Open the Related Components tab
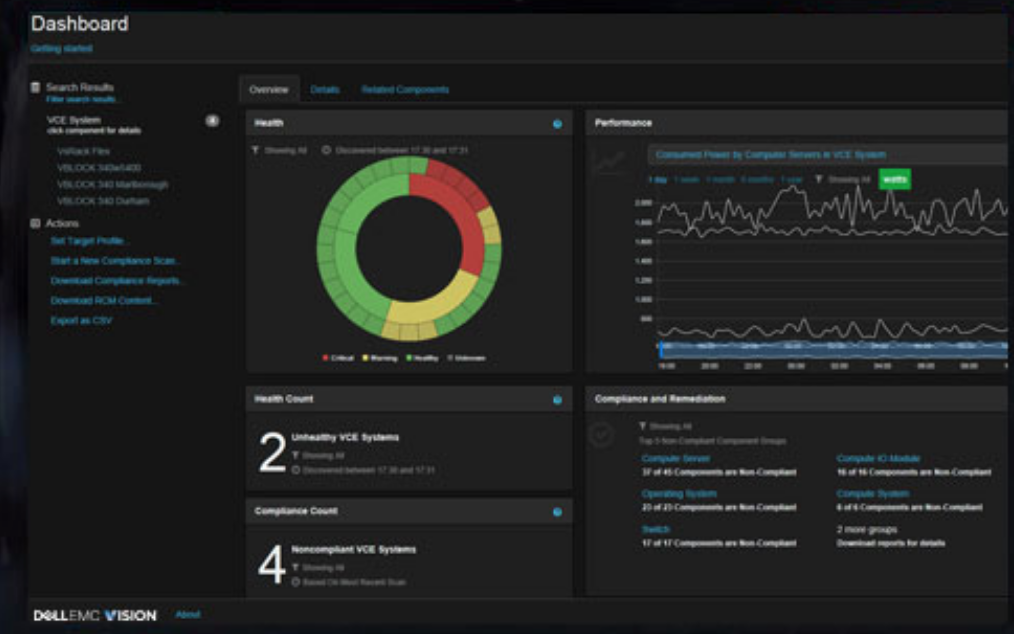This screenshot has width=1014, height=634. 405,90
